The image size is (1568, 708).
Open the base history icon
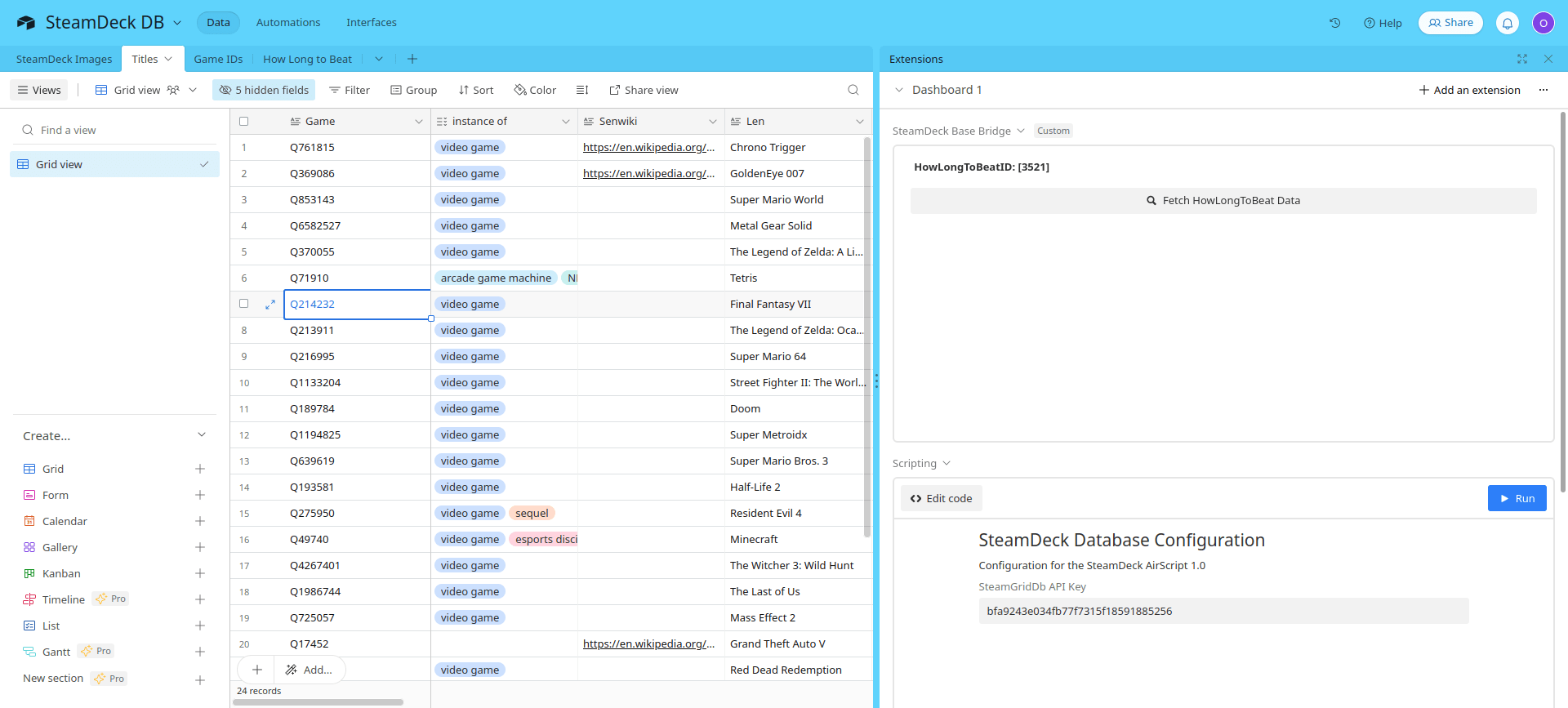tap(1334, 23)
